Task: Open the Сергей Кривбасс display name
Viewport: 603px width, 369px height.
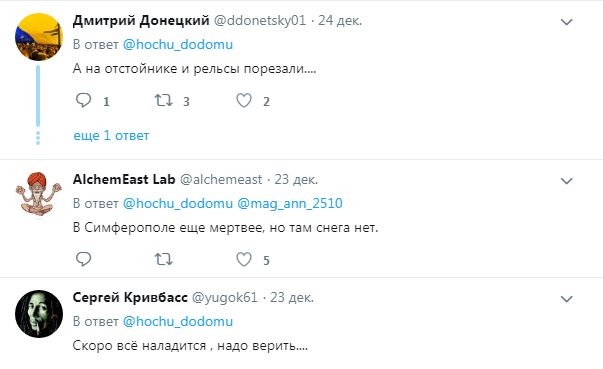Action: point(130,298)
